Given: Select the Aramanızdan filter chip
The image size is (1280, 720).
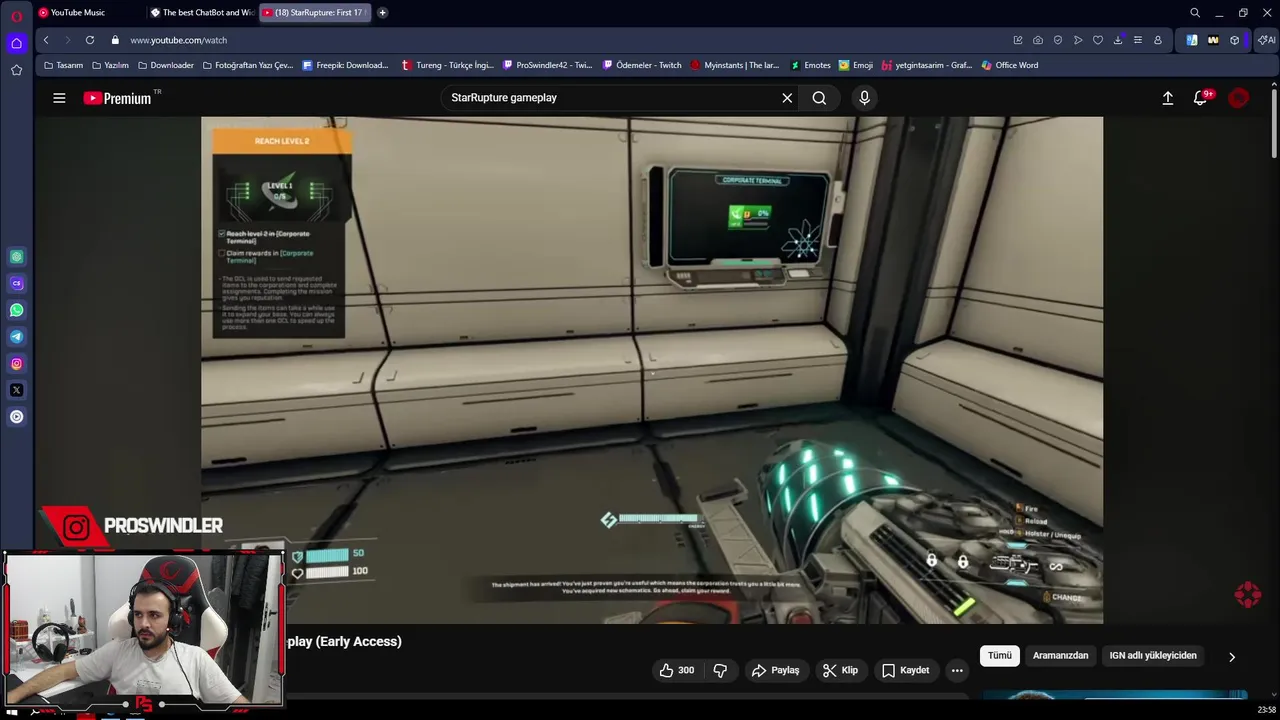Looking at the screenshot, I should tap(1060, 656).
